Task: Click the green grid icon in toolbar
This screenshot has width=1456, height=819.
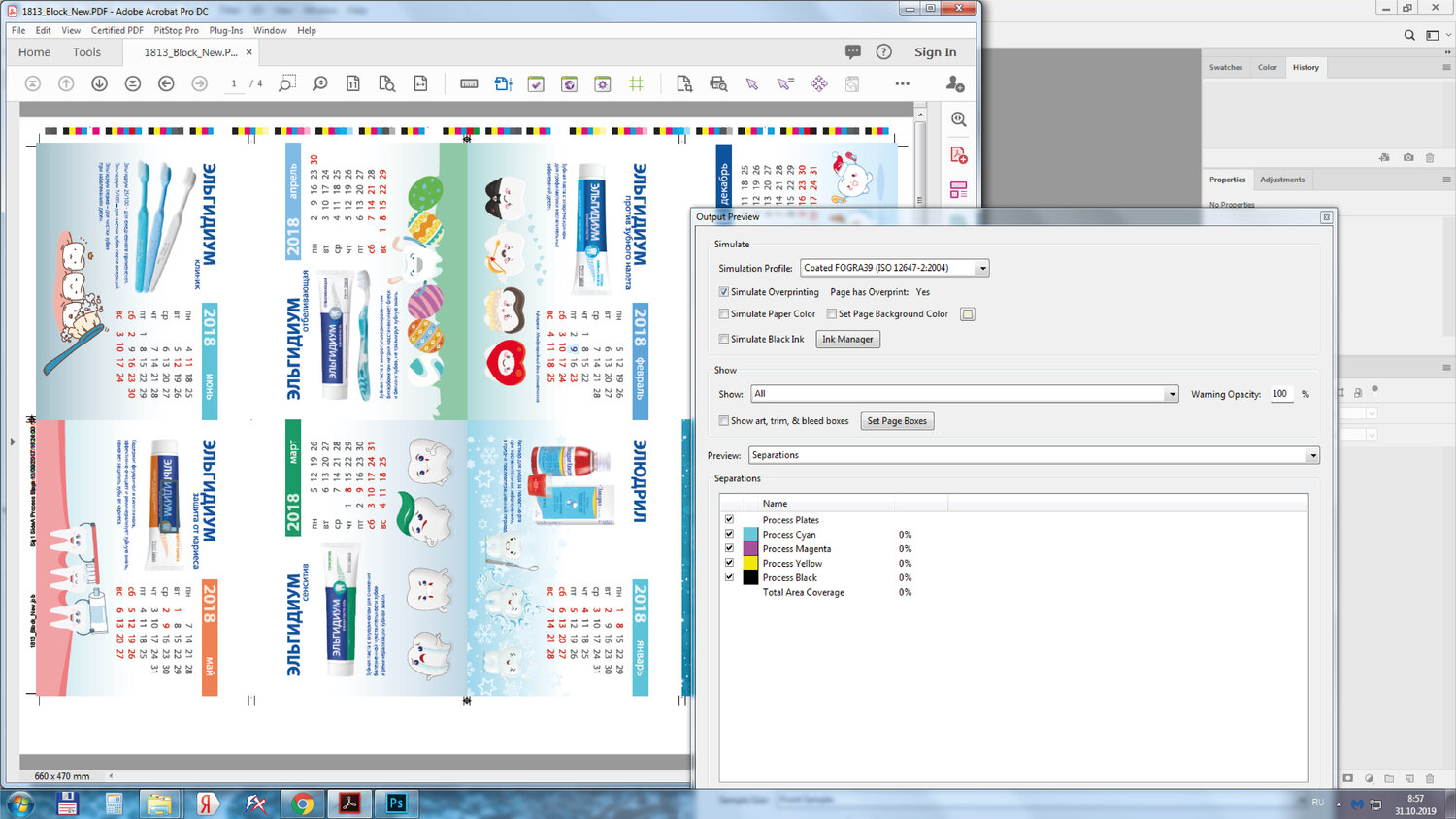Action: [x=636, y=83]
